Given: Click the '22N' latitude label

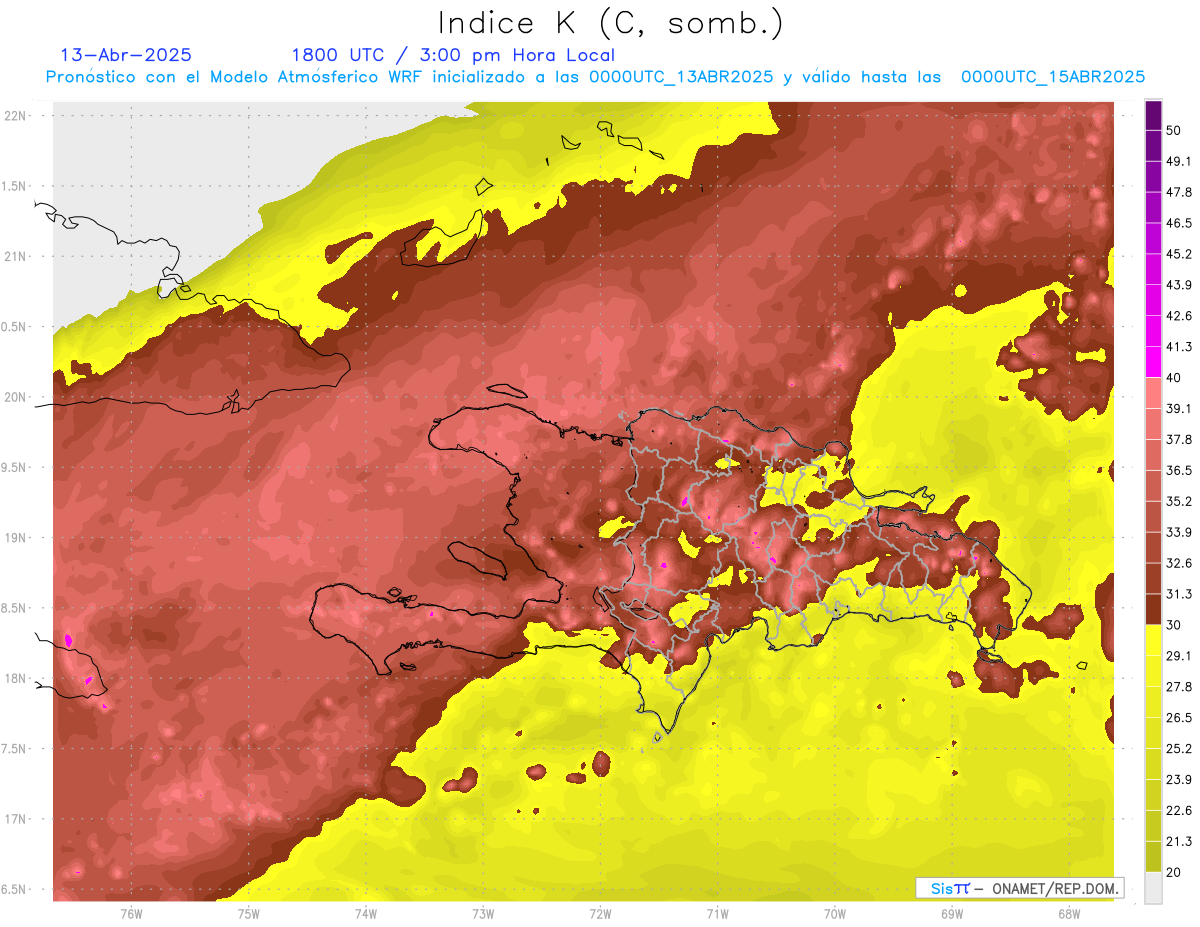Looking at the screenshot, I should [15, 115].
